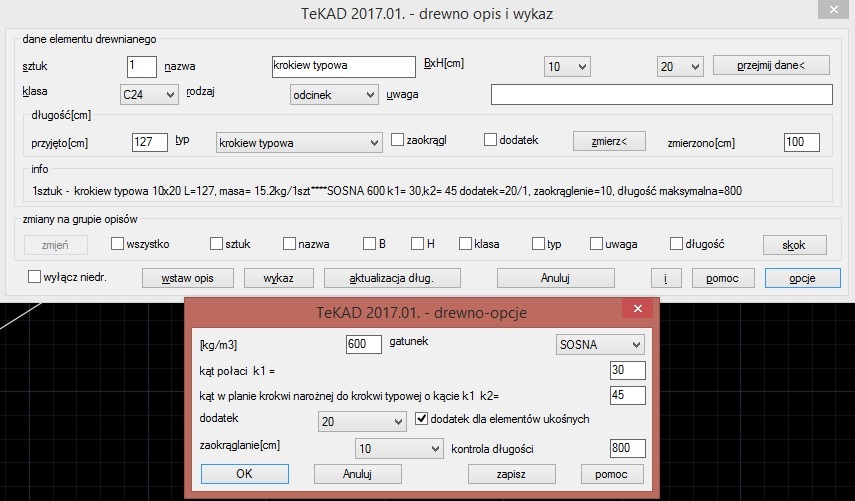This screenshot has height=501, width=855.
Task: Click the nazwa field with krokiew typowa
Action: pyautogui.click(x=344, y=67)
